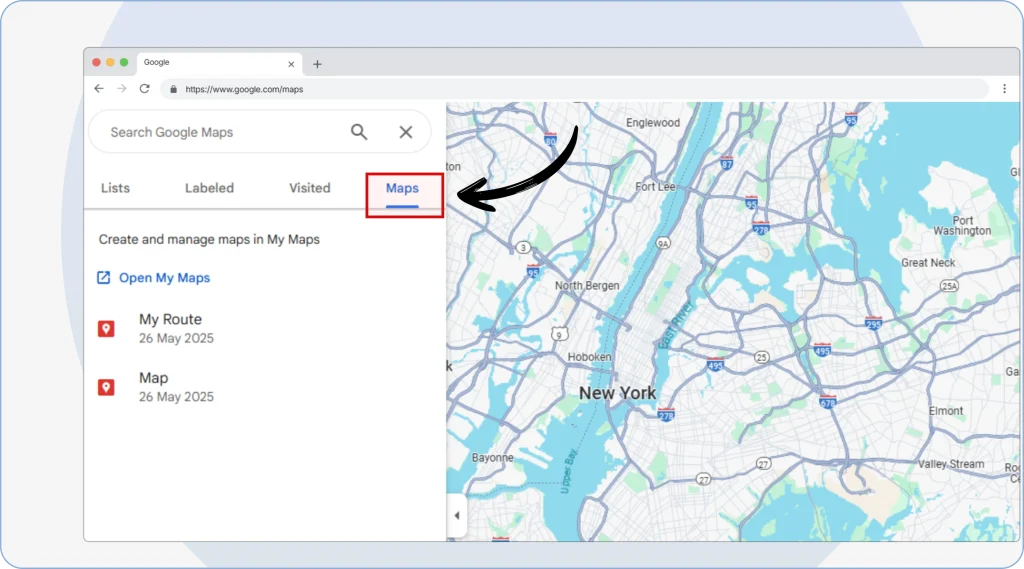This screenshot has height=569, width=1024.
Task: Open a new browser tab
Action: click(317, 64)
